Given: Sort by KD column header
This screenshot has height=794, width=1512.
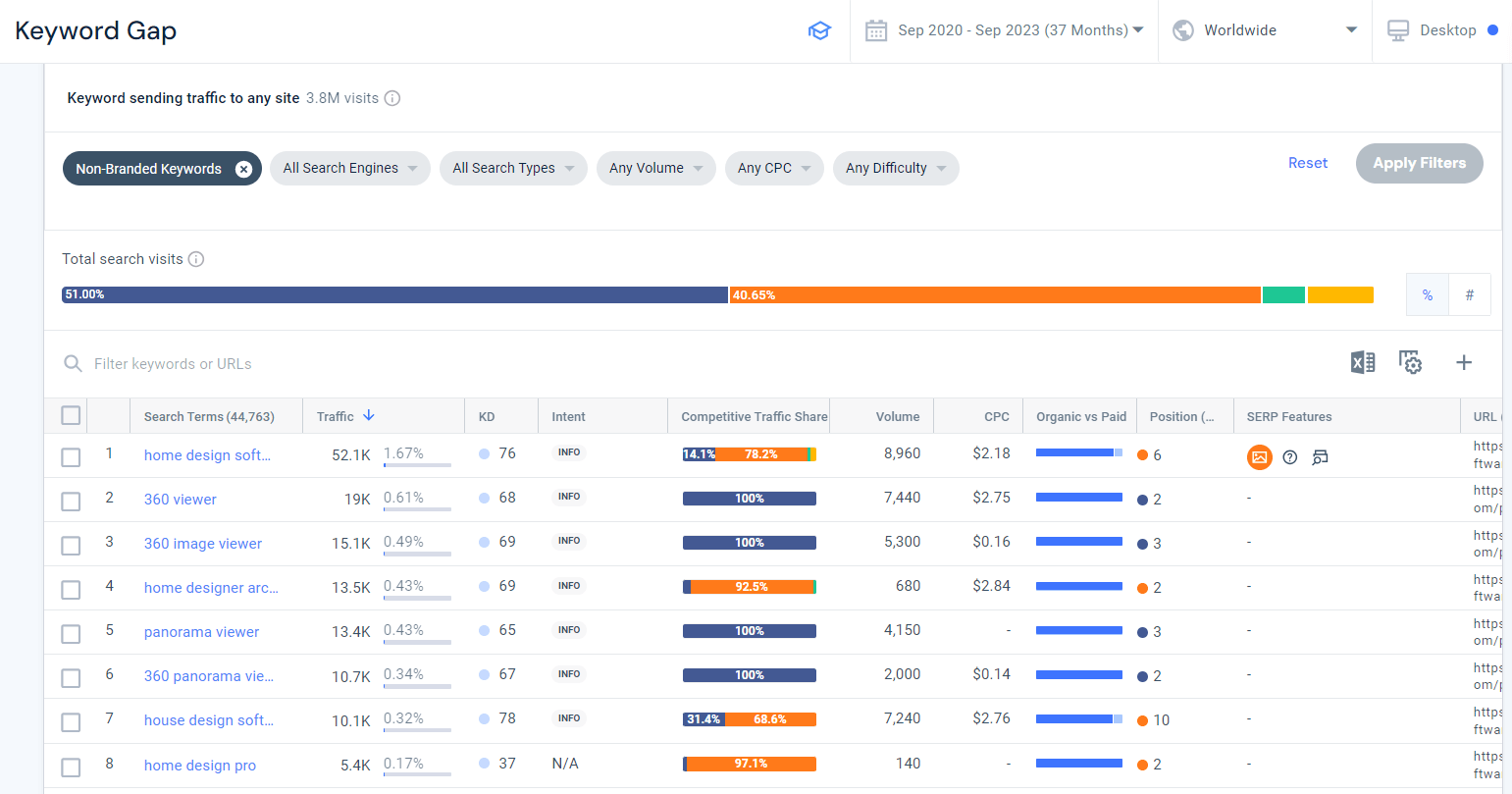Looking at the screenshot, I should coord(487,416).
